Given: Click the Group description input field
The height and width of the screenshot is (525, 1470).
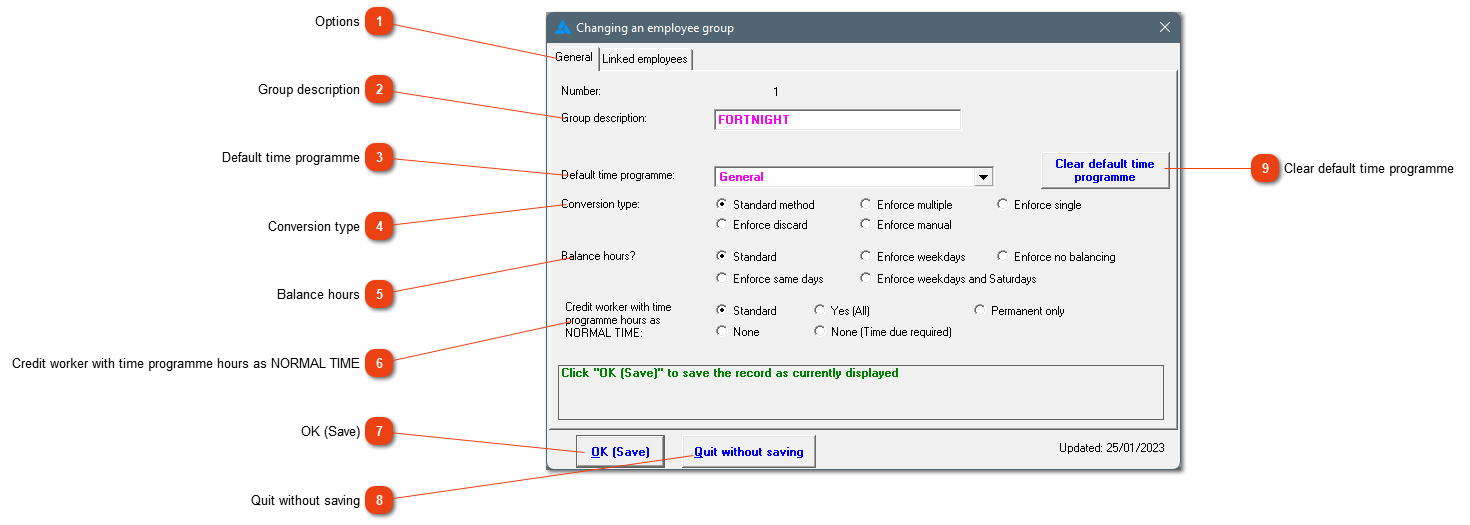Looking at the screenshot, I should 837,120.
